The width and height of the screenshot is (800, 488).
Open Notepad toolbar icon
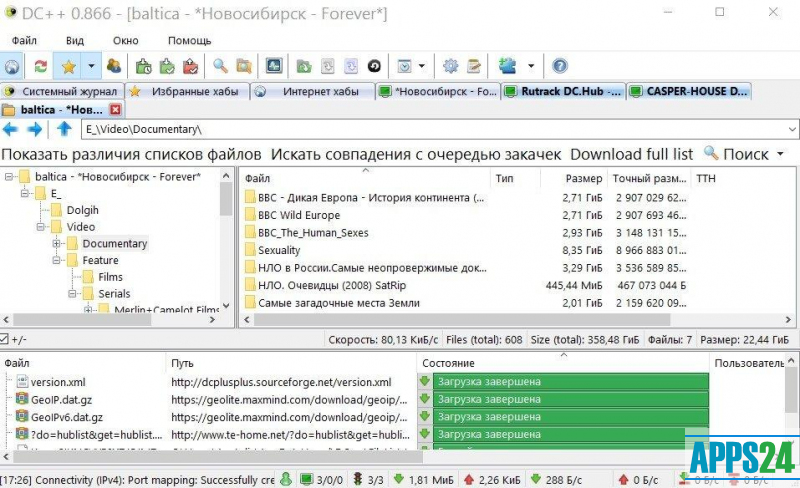click(x=473, y=66)
